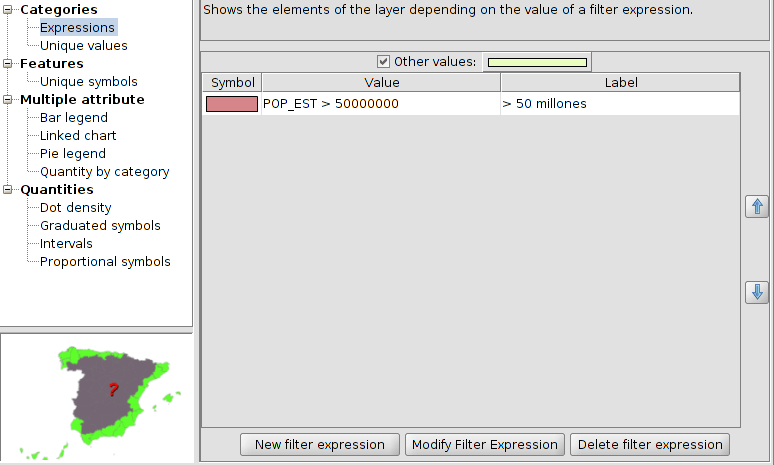Click Delete filter expression button
The width and height of the screenshot is (774, 465).
tap(650, 445)
